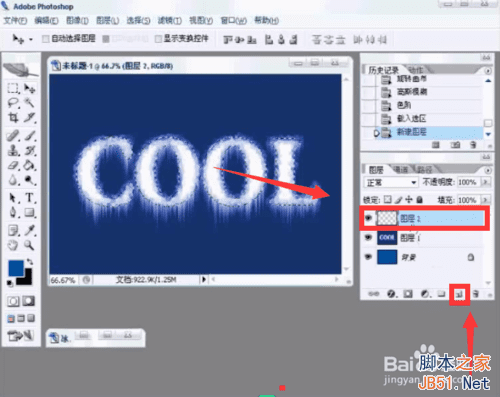500x397 pixels.
Task: Click the foreground blue color swatch
Action: (x=15, y=267)
